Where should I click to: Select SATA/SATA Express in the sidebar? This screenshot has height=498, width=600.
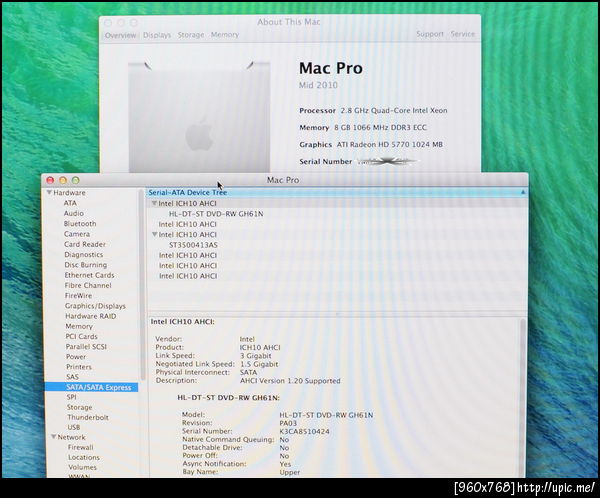pyautogui.click(x=91, y=387)
